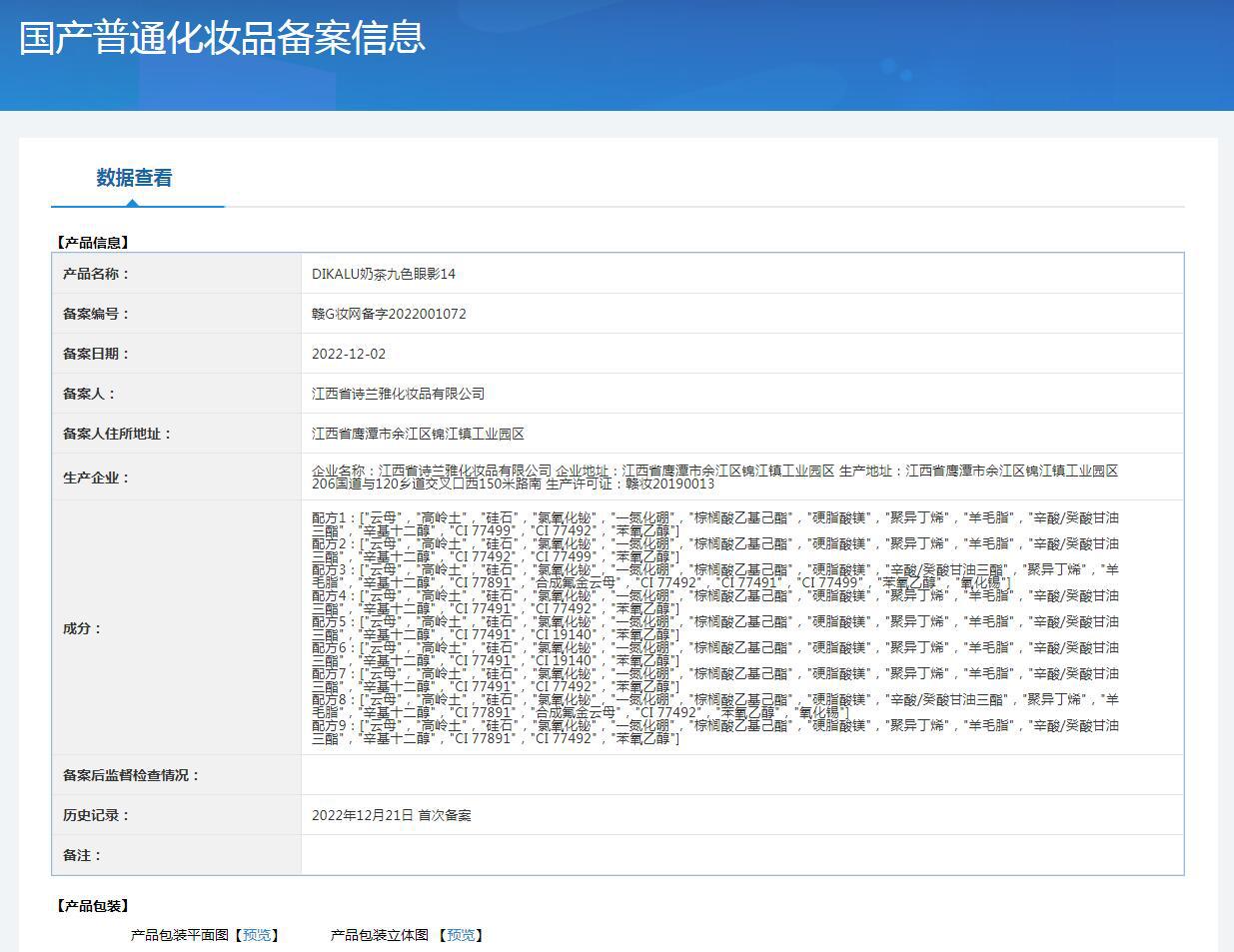Click the 产品名称 row label
Screen dimensions: 1234x952
(96, 274)
